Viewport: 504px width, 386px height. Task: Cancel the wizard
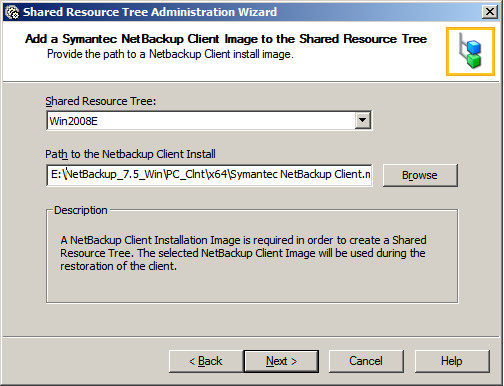(x=366, y=361)
